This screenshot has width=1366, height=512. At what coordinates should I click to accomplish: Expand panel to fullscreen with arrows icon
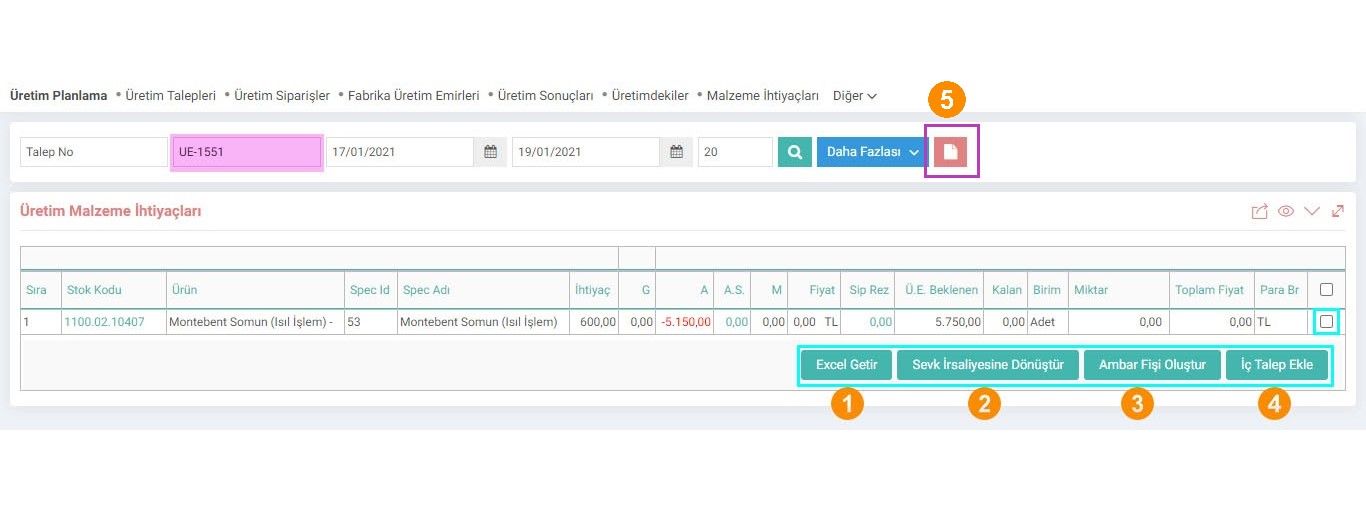pyautogui.click(x=1338, y=211)
